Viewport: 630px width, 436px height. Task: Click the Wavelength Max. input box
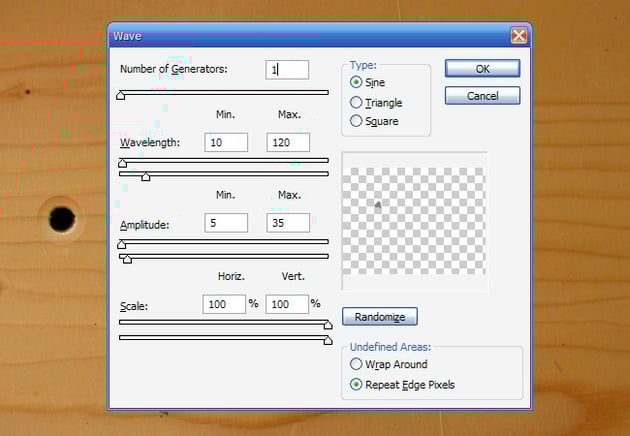click(x=287, y=143)
